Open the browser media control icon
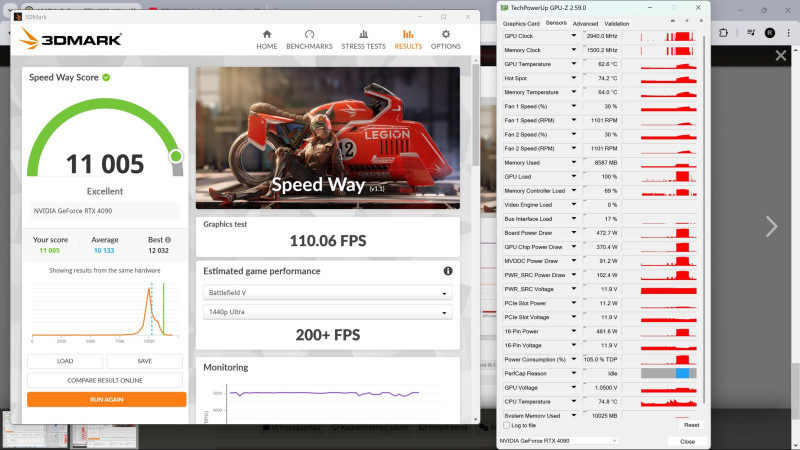800x450 pixels. 751,33
